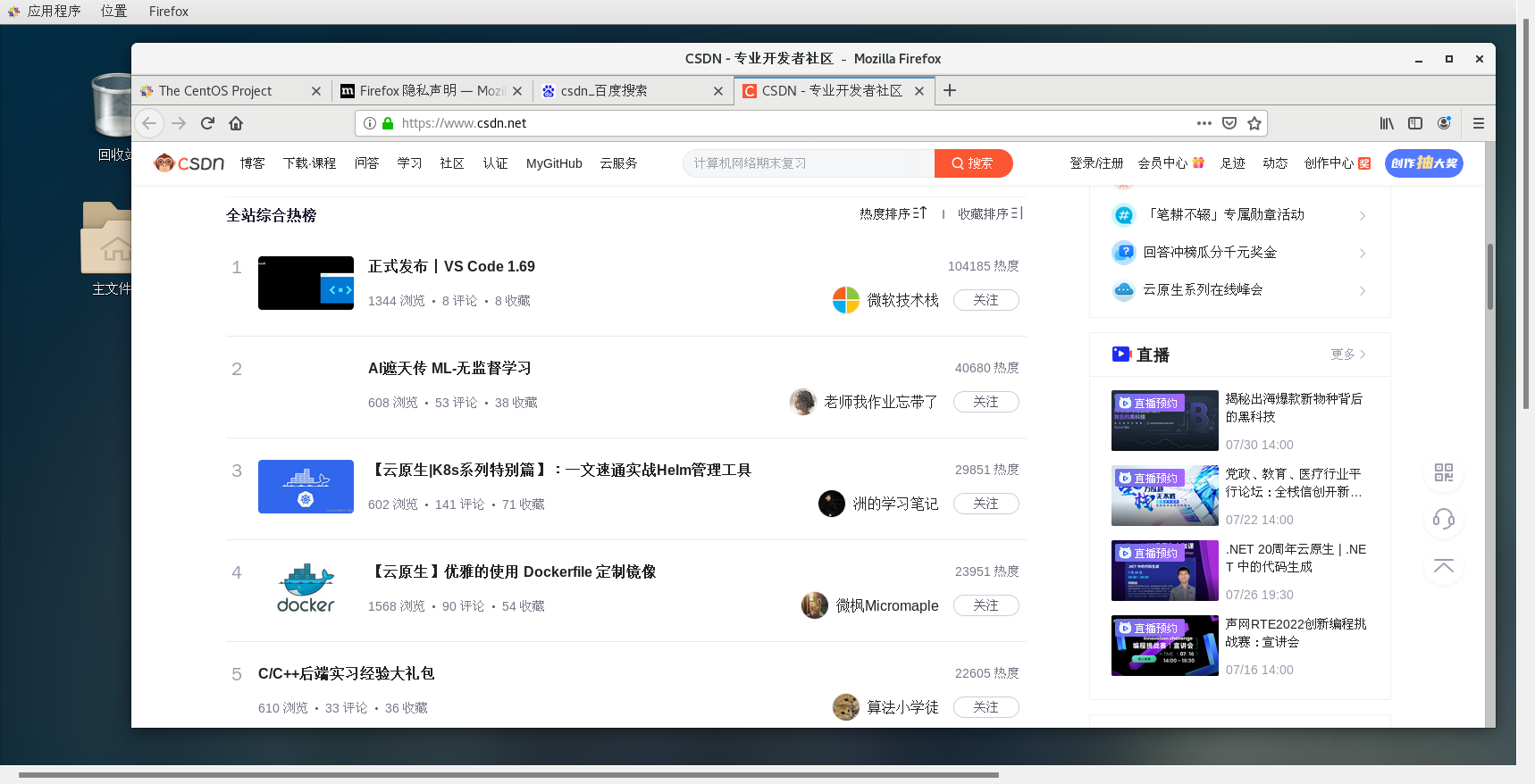Close The CentOS Project tab

tap(316, 91)
